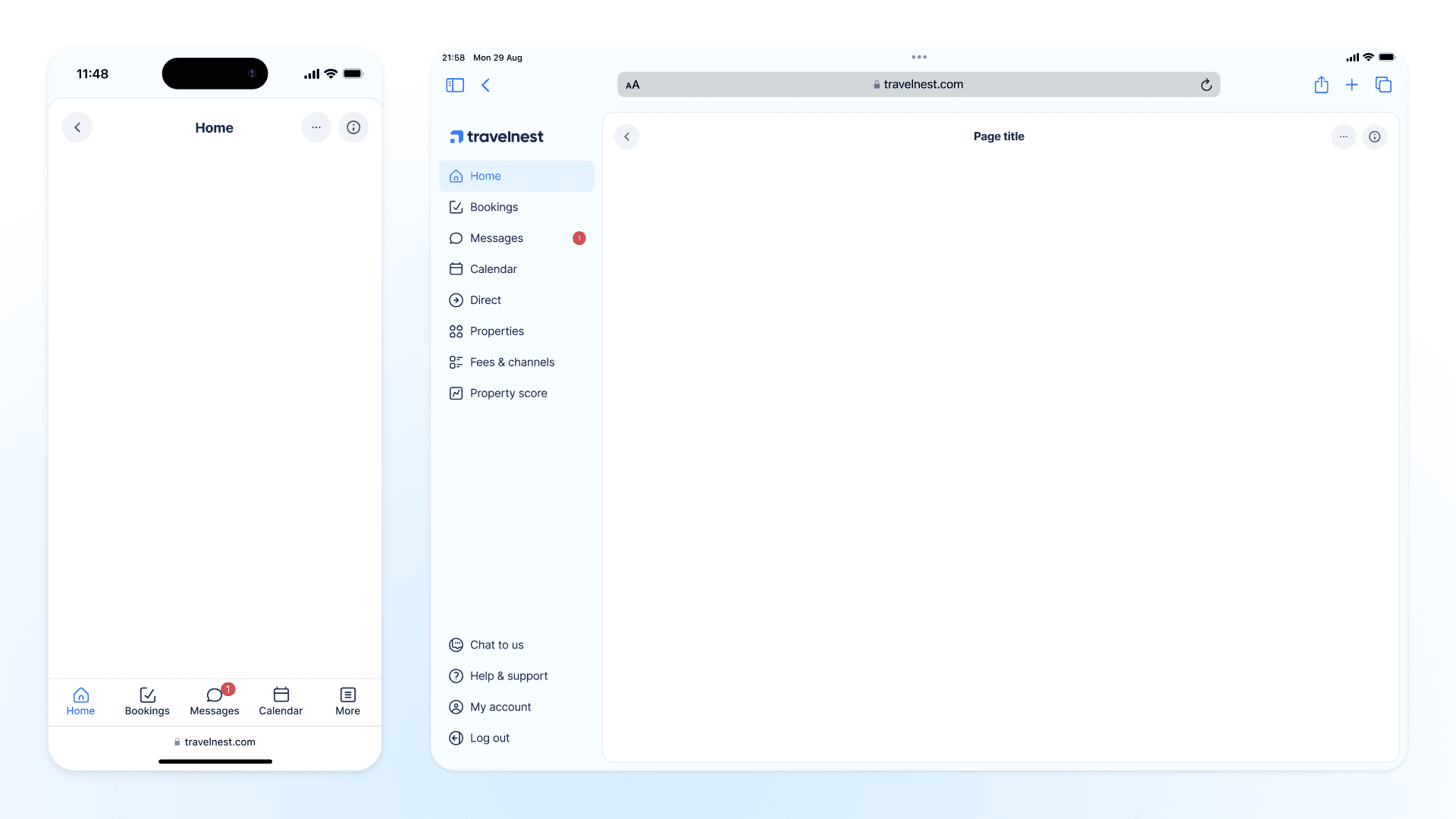
Task: Tap the info icon in mobile Home header
Action: pyautogui.click(x=353, y=127)
